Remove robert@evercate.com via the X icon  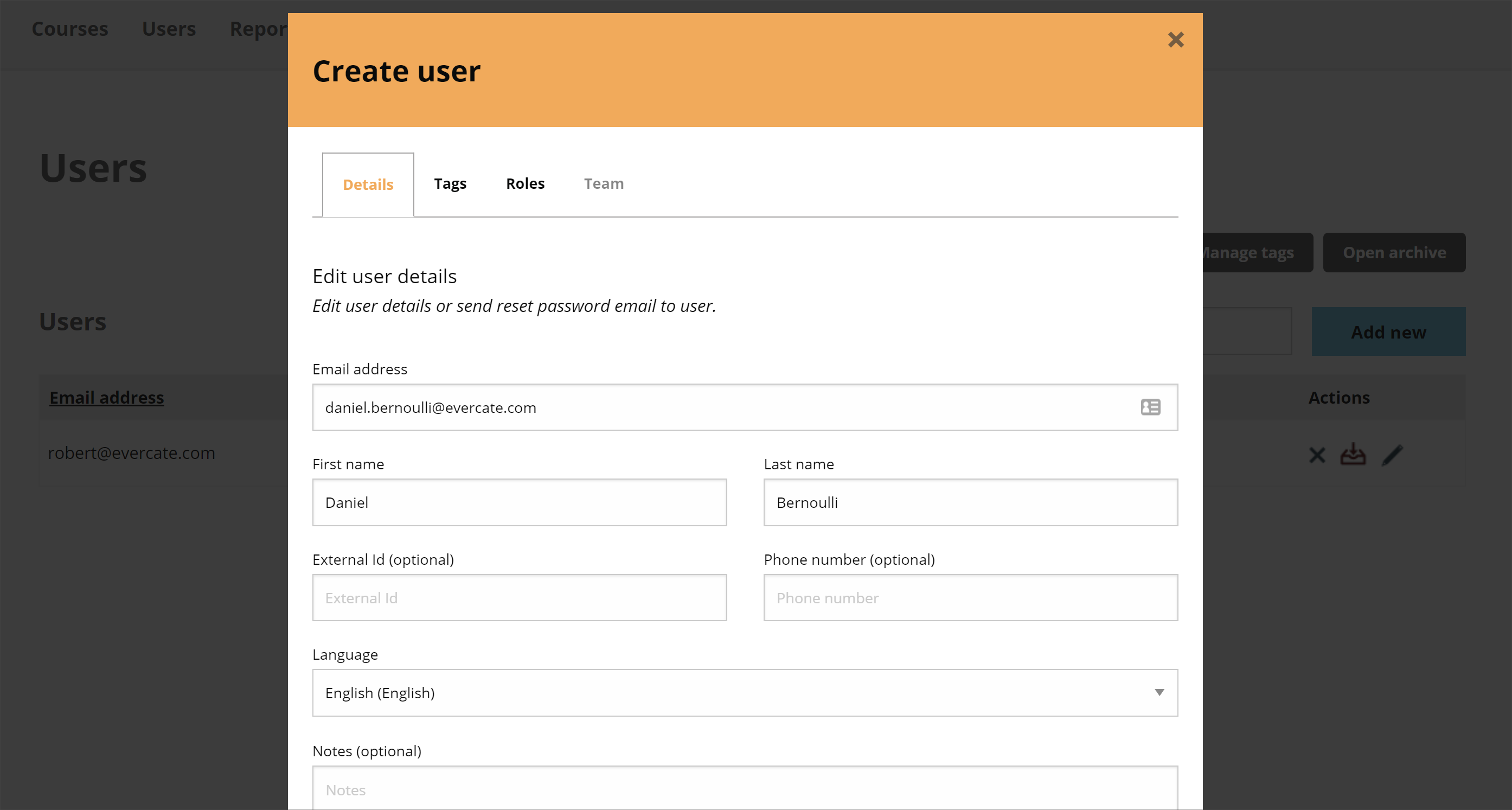[x=1317, y=454]
